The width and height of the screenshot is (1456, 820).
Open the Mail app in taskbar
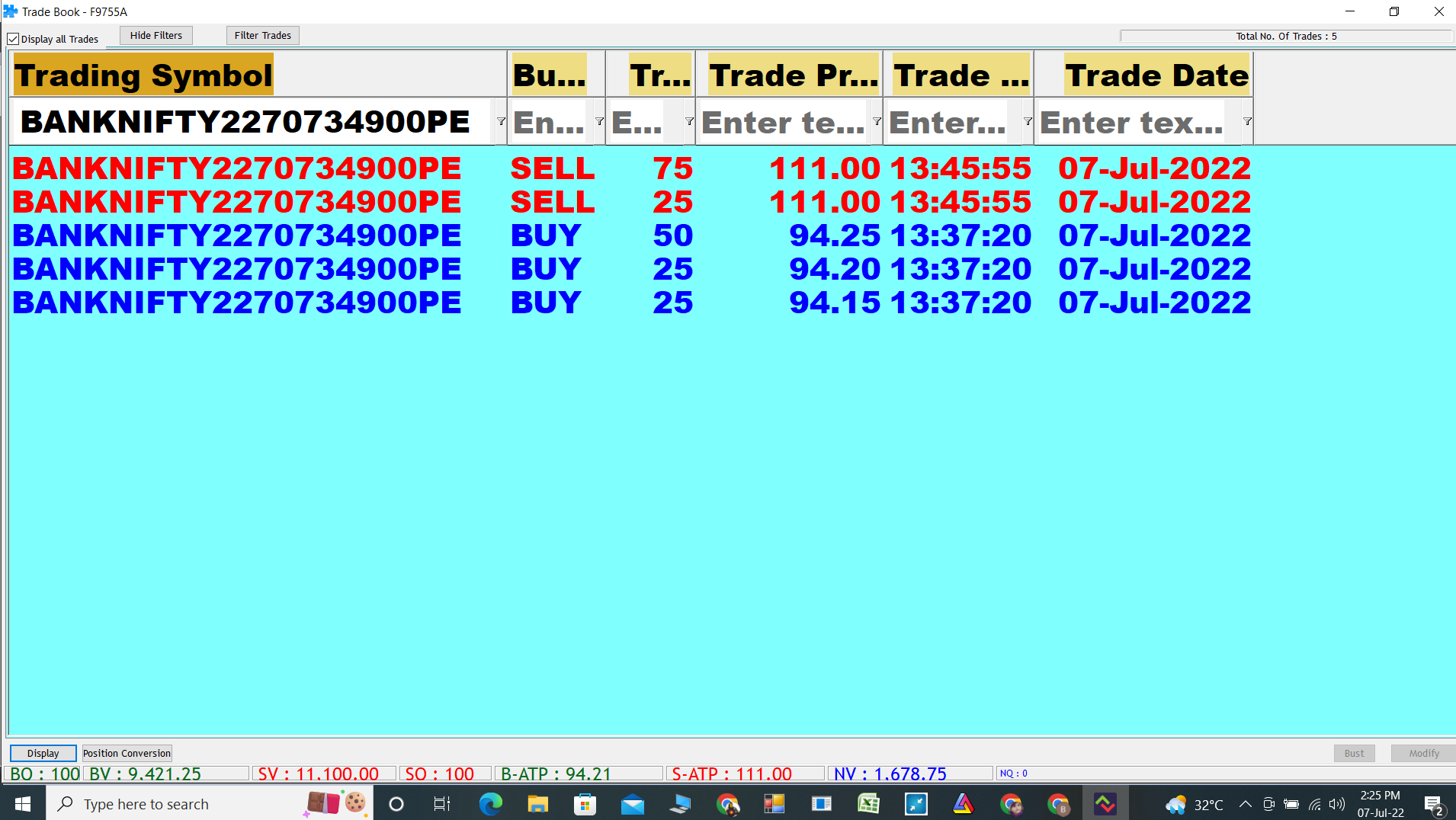632,804
